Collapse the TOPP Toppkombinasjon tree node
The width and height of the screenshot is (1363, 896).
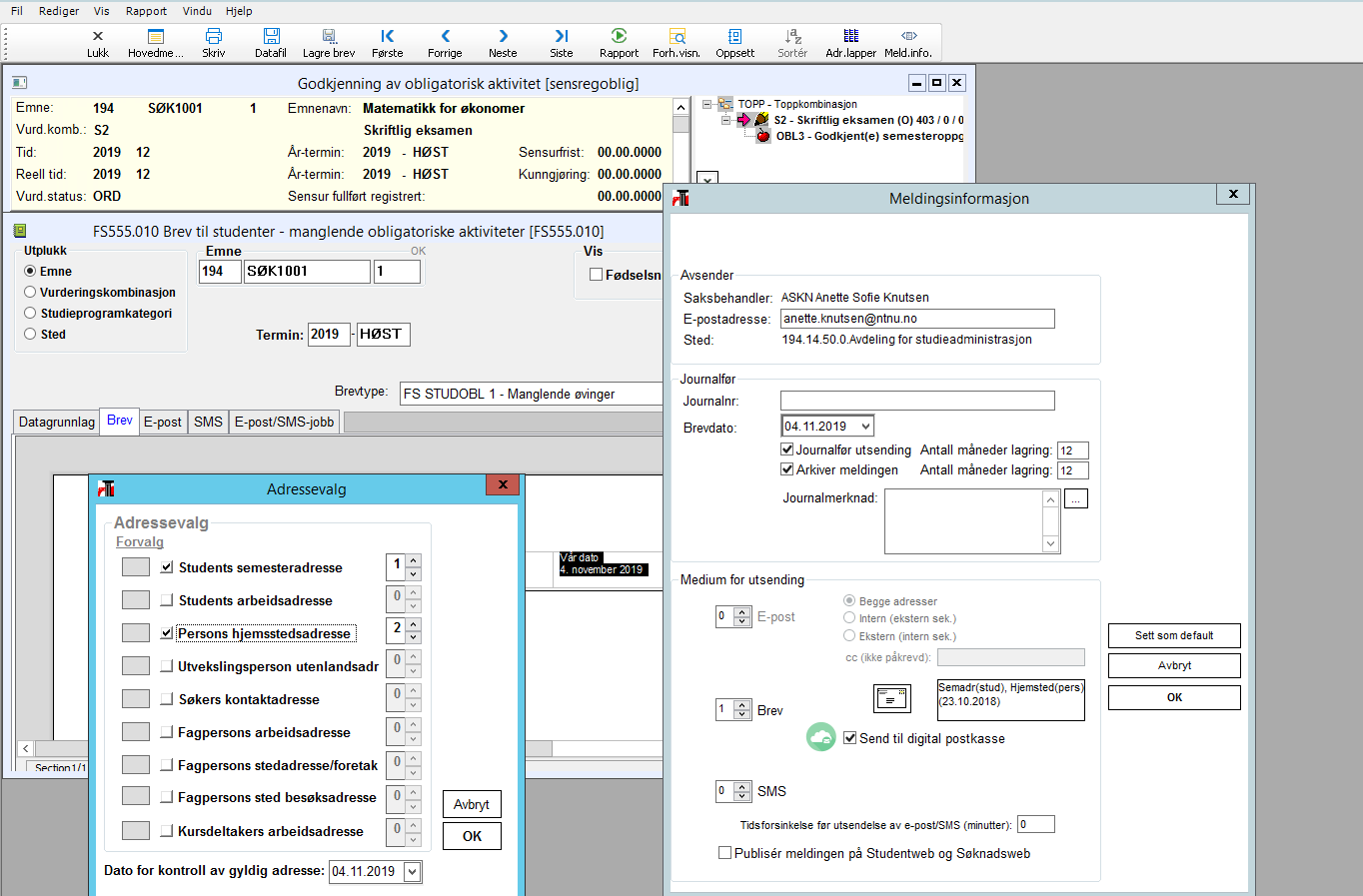(x=707, y=104)
